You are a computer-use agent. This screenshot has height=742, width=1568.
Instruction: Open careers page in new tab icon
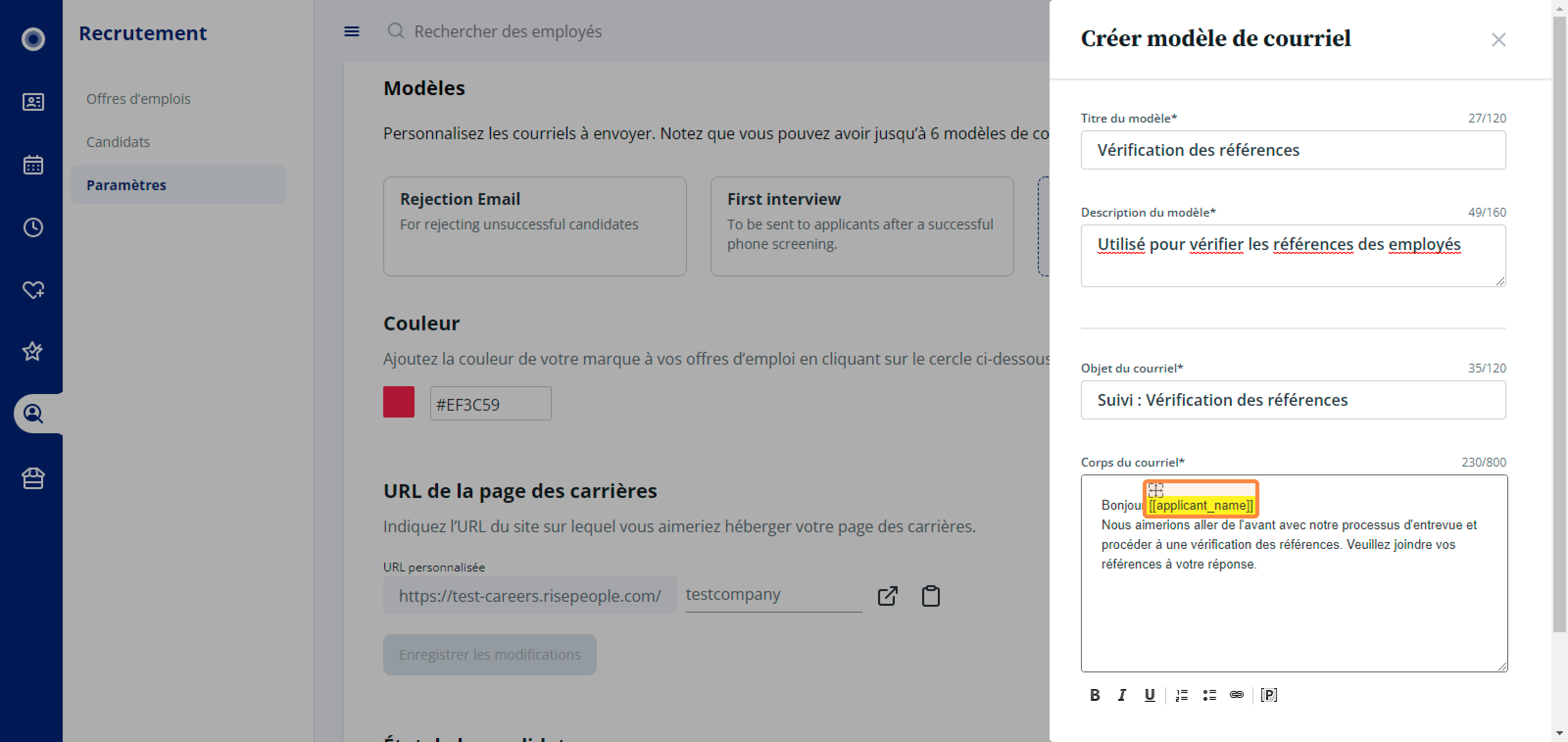pyautogui.click(x=887, y=596)
